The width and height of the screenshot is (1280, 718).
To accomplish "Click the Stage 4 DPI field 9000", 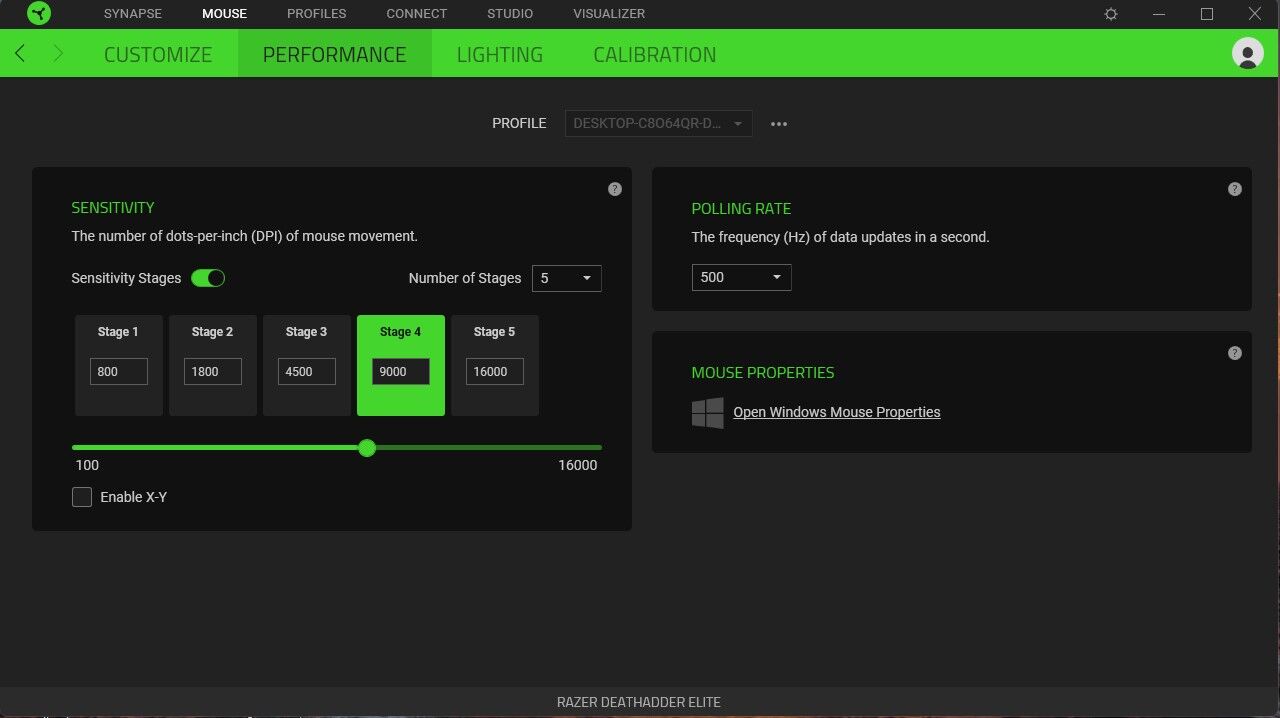I will pos(401,371).
